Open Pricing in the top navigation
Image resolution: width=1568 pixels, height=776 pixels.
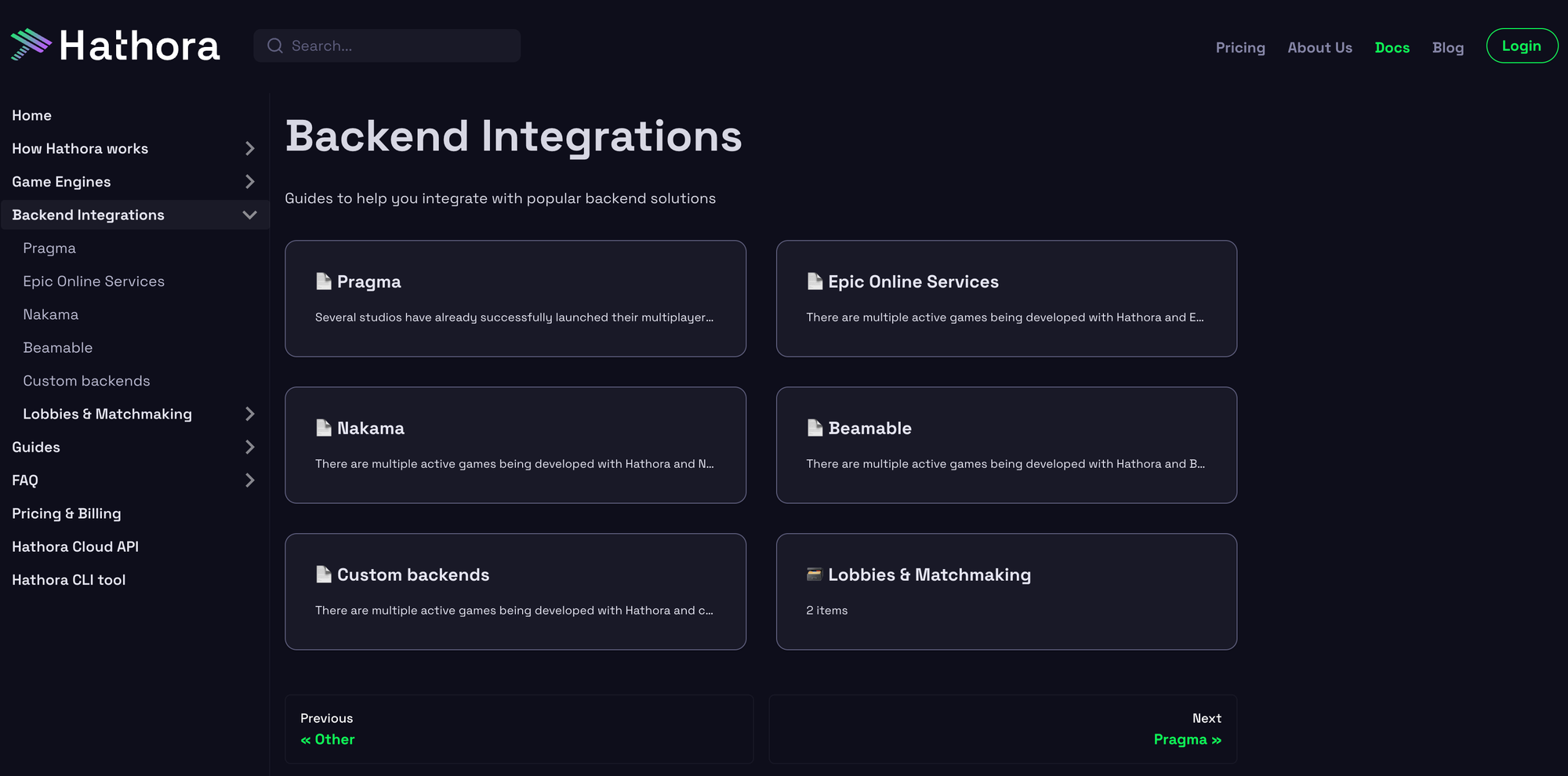1240,48
